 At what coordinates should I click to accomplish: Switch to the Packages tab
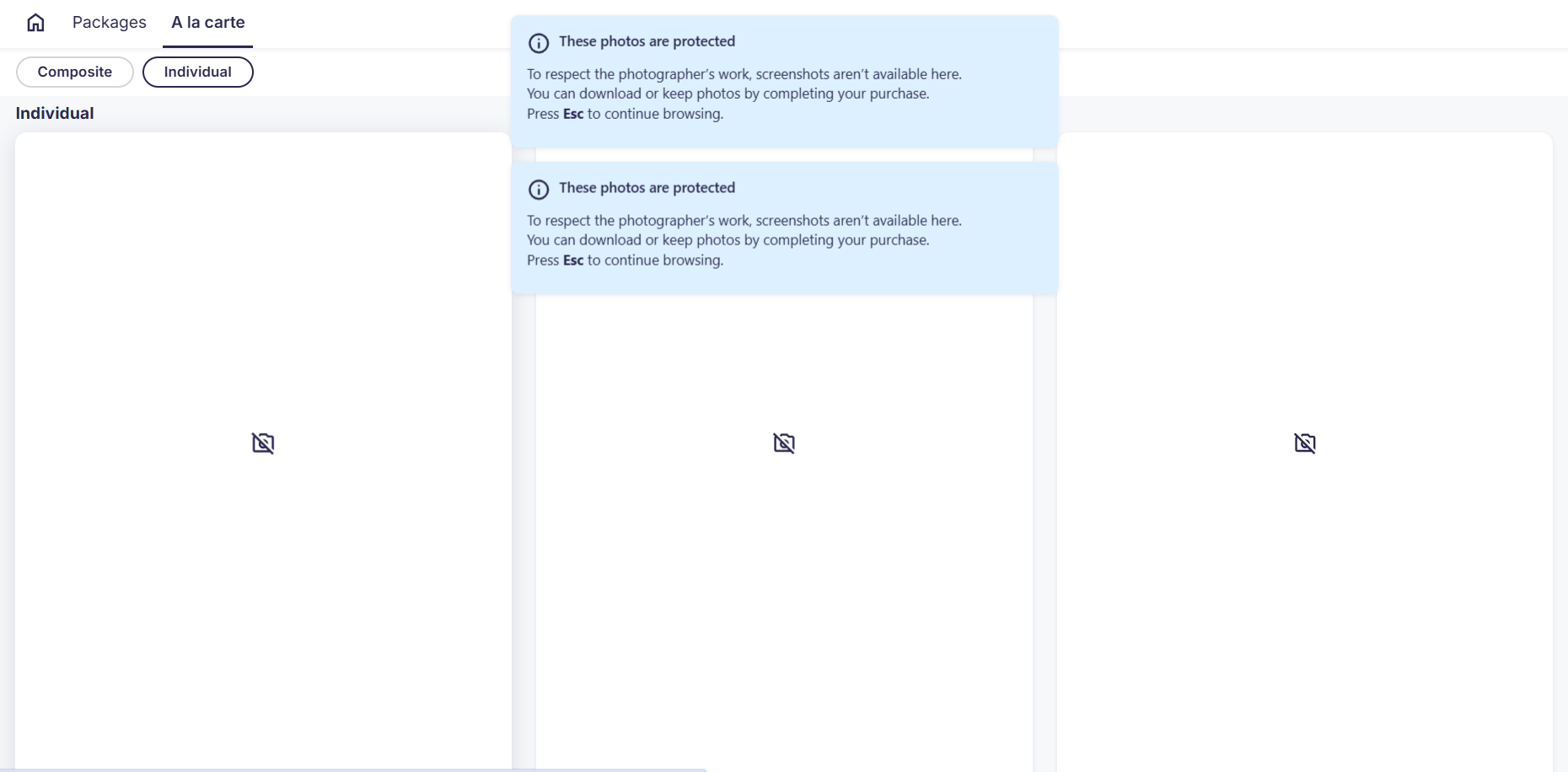tap(109, 22)
